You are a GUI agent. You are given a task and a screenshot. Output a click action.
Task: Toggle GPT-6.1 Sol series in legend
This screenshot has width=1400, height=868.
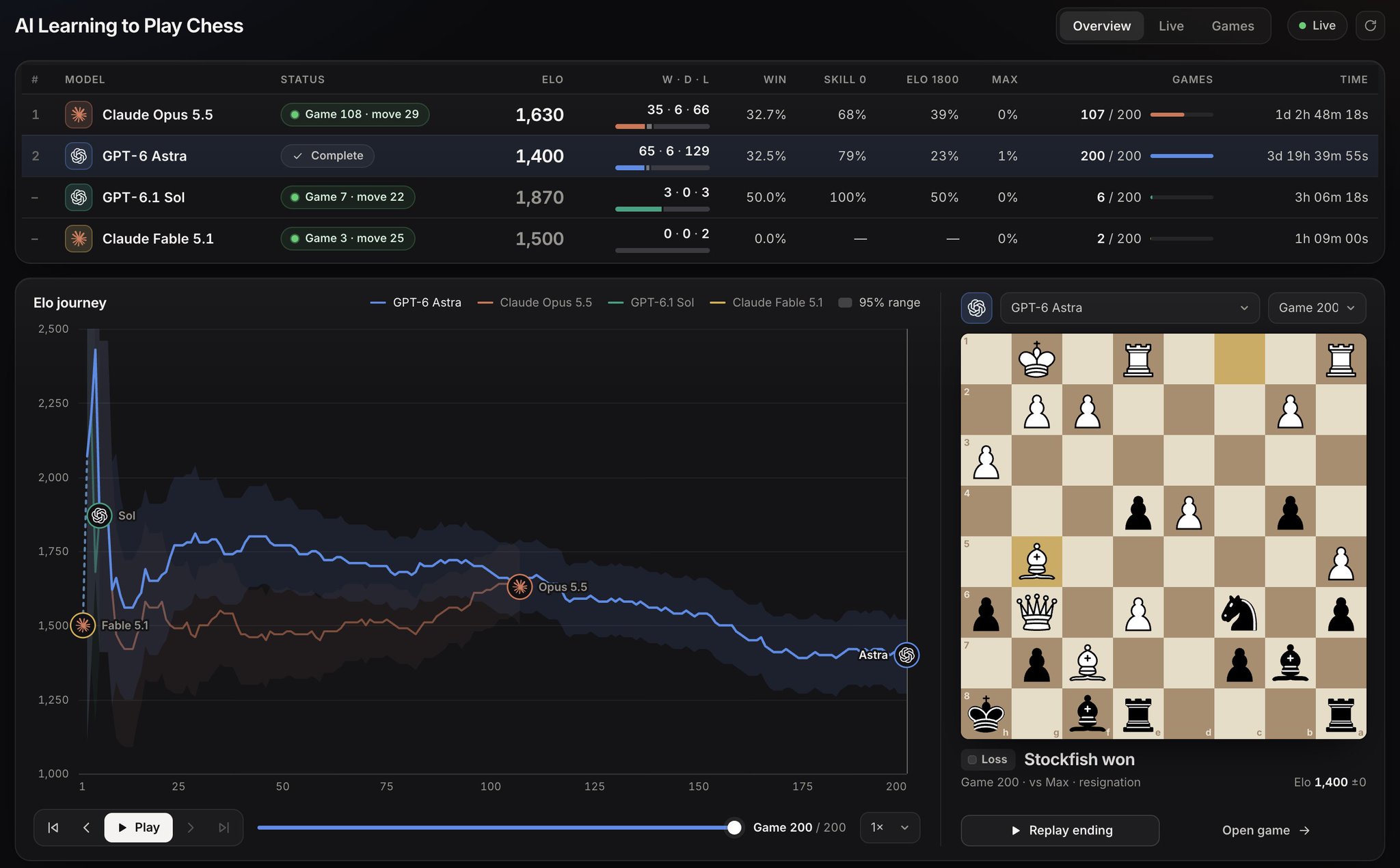(651, 303)
